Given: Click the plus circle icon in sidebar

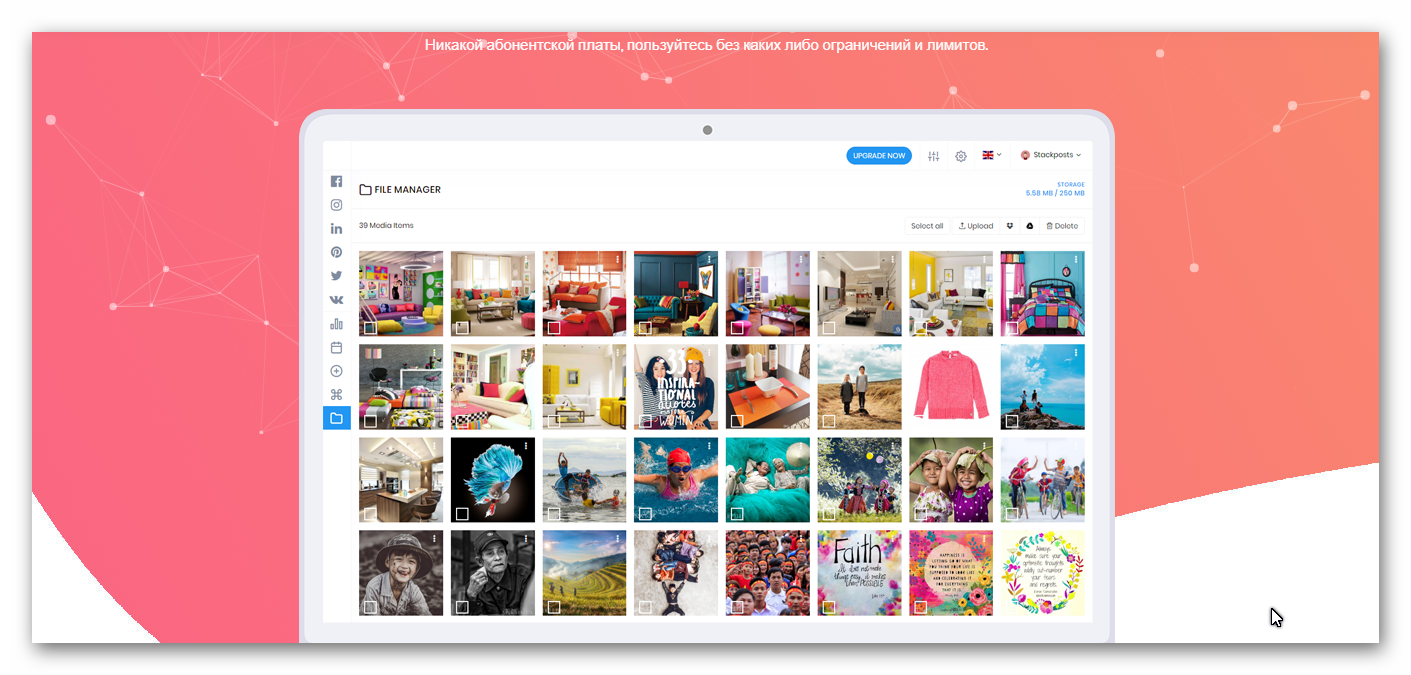Looking at the screenshot, I should [x=336, y=371].
